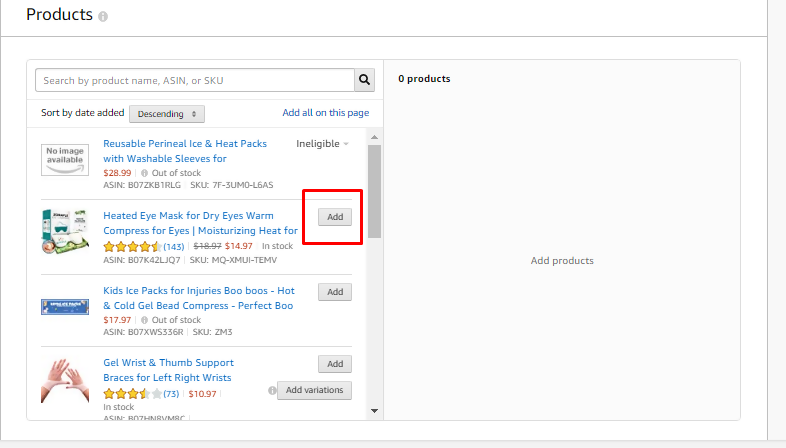
Task: Open Gel Wrist & Thumb Support Braces link
Action: click(168, 370)
